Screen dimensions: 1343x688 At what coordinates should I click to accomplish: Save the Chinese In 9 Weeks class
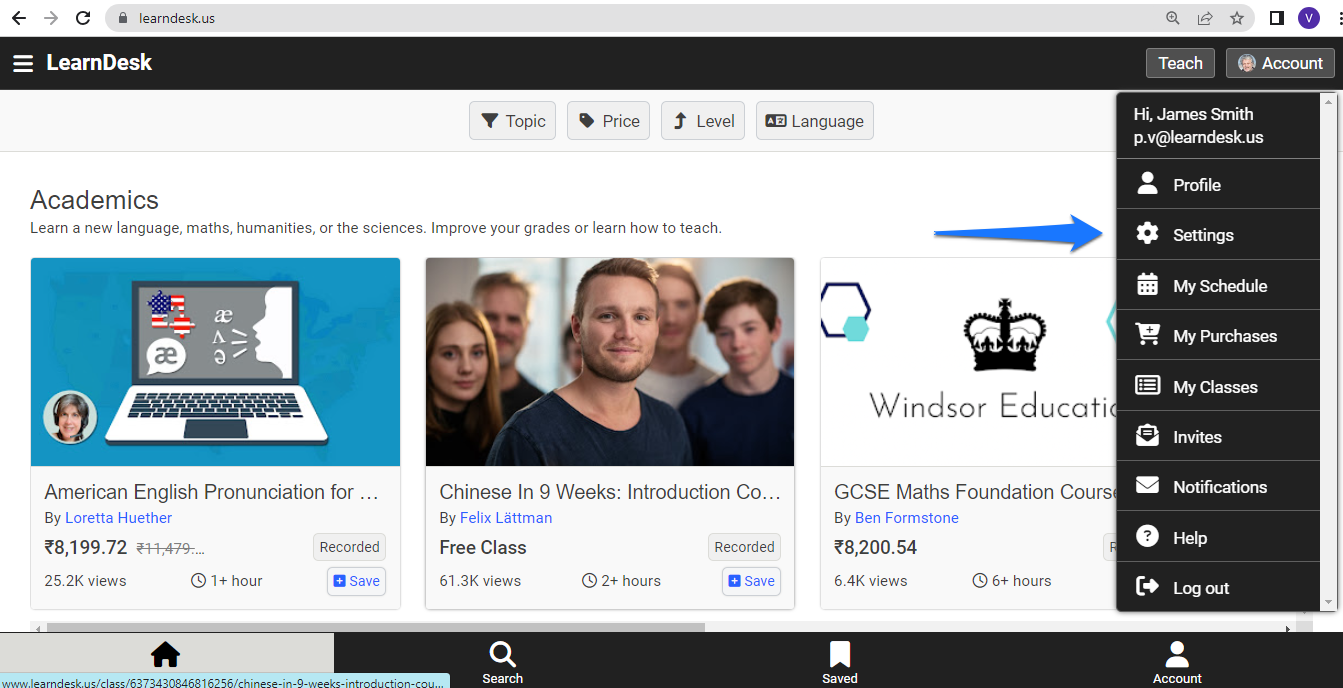point(751,581)
